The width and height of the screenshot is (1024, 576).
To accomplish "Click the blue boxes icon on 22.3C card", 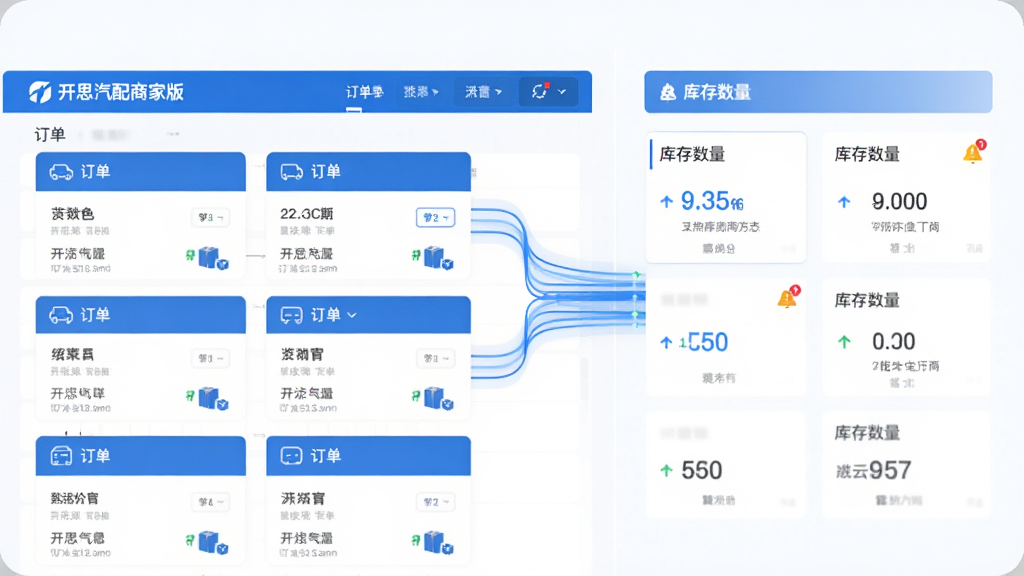I will [x=438, y=257].
